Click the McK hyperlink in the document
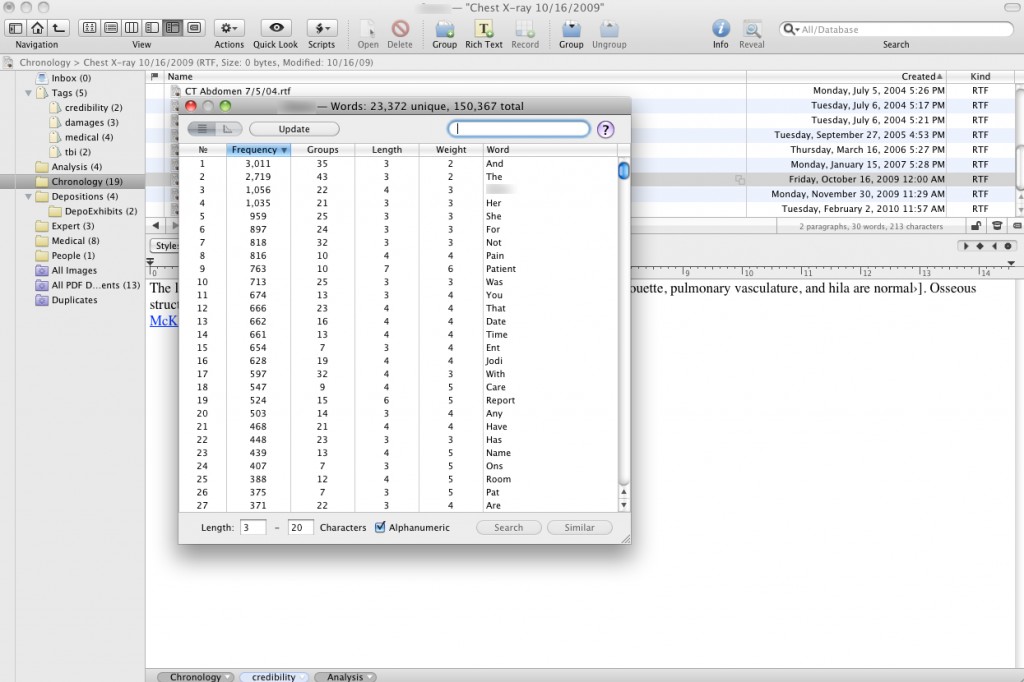 pos(164,321)
